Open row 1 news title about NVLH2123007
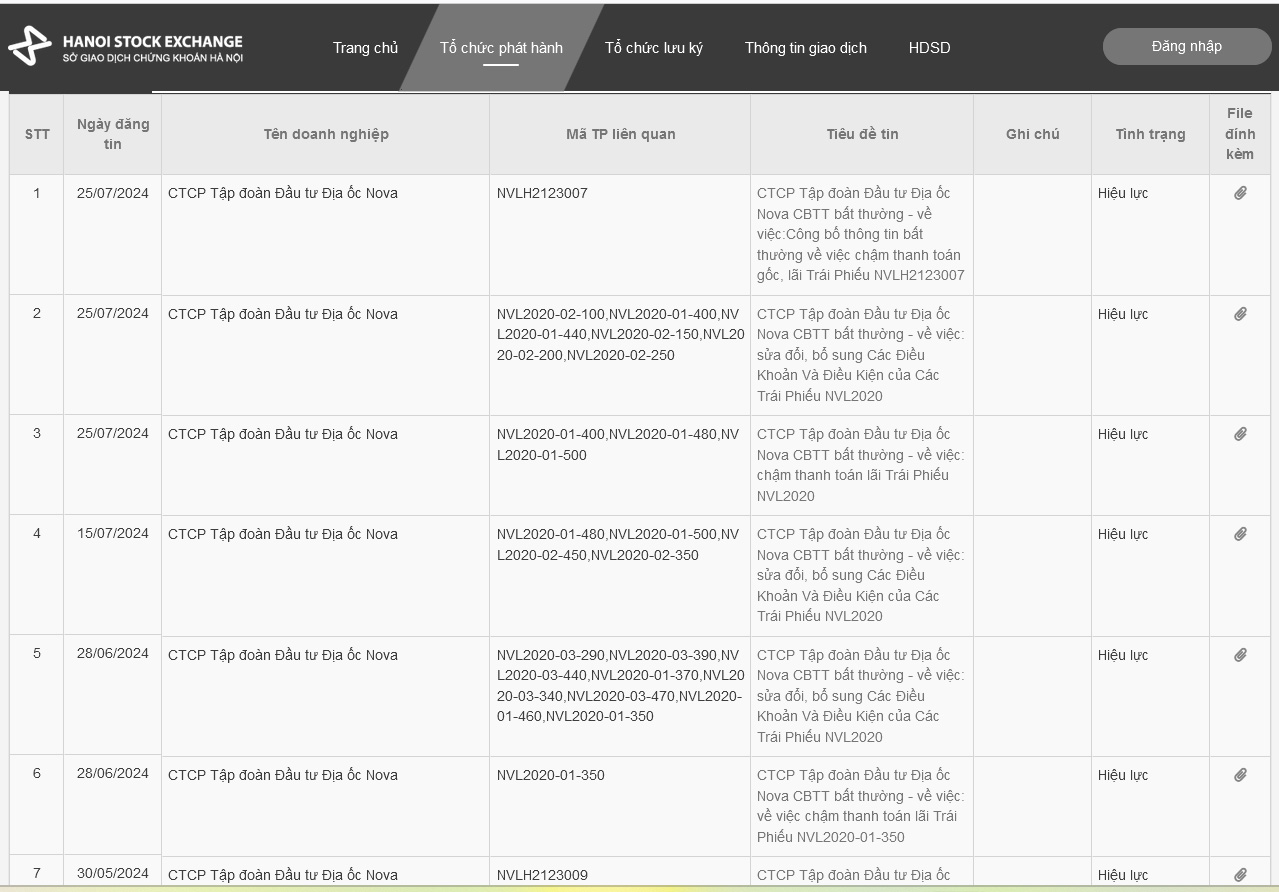 [860, 234]
